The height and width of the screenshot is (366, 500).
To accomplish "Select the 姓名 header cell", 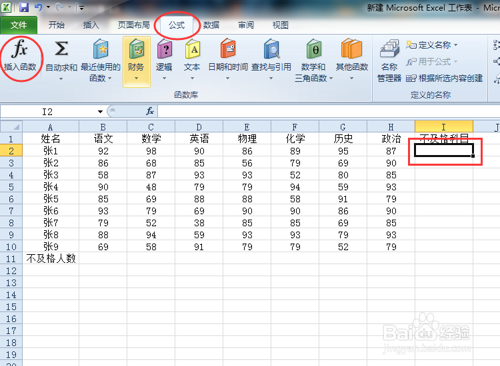I will pos(51,139).
